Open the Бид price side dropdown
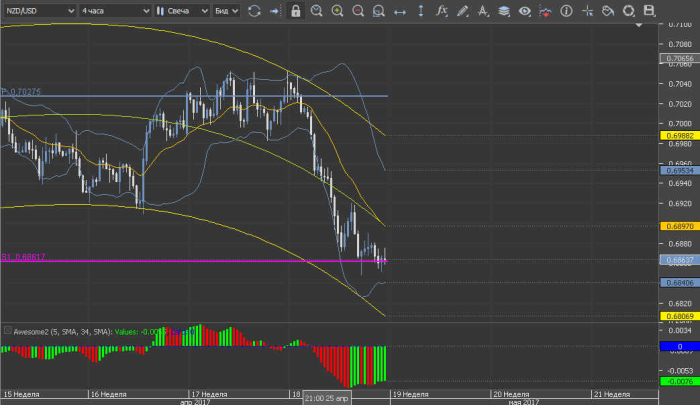The image size is (700, 405). pyautogui.click(x=226, y=11)
